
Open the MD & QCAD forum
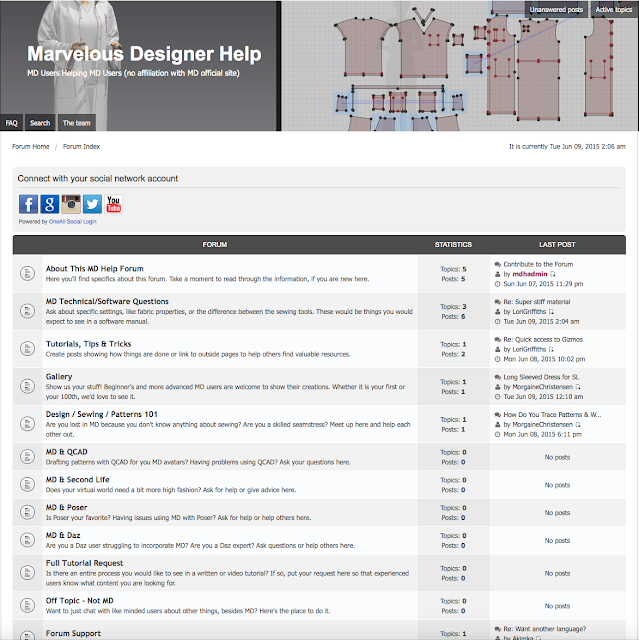[x=67, y=452]
